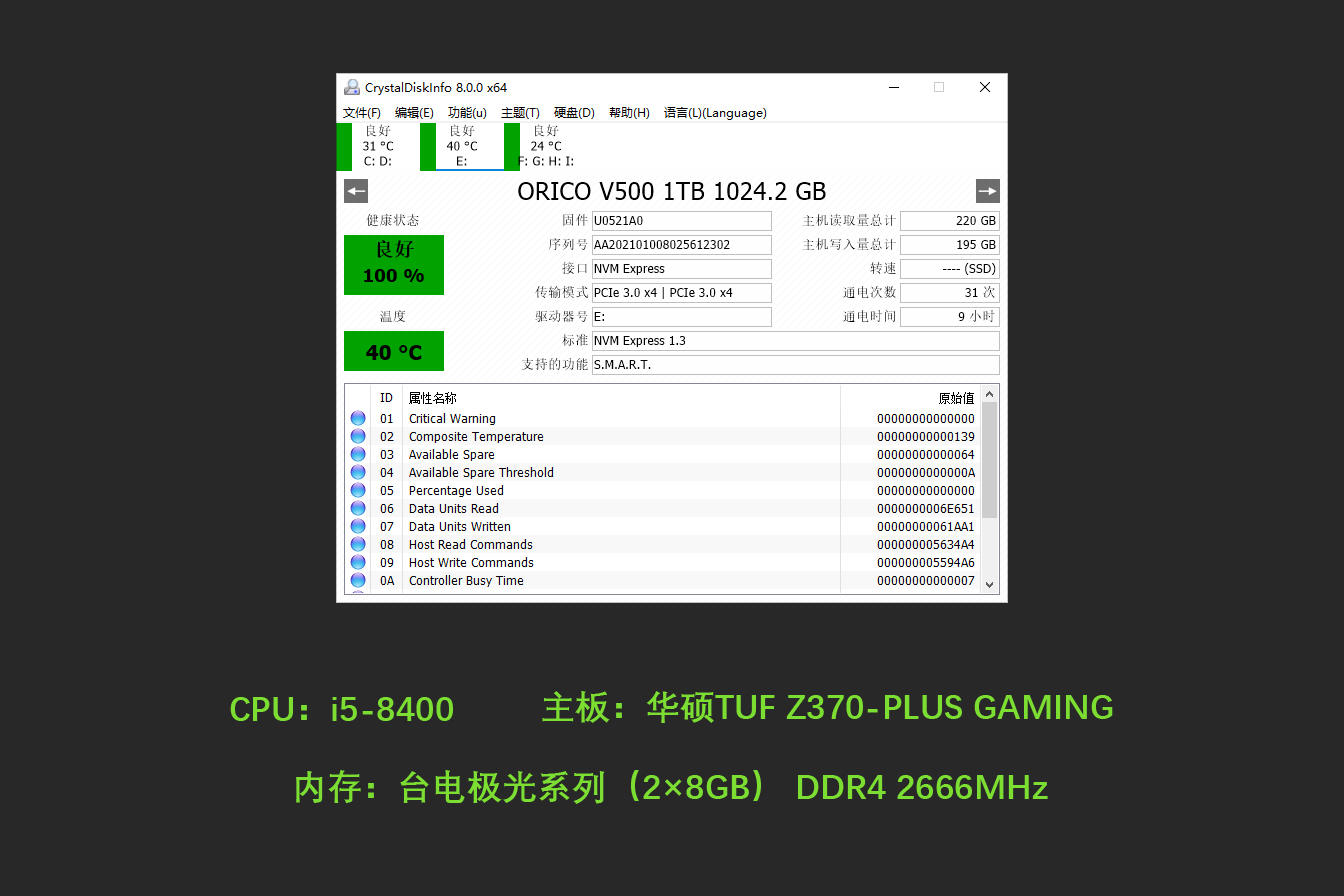This screenshot has width=1344, height=896.
Task: Select the Controller Busy Time attribute text
Action: tap(466, 581)
